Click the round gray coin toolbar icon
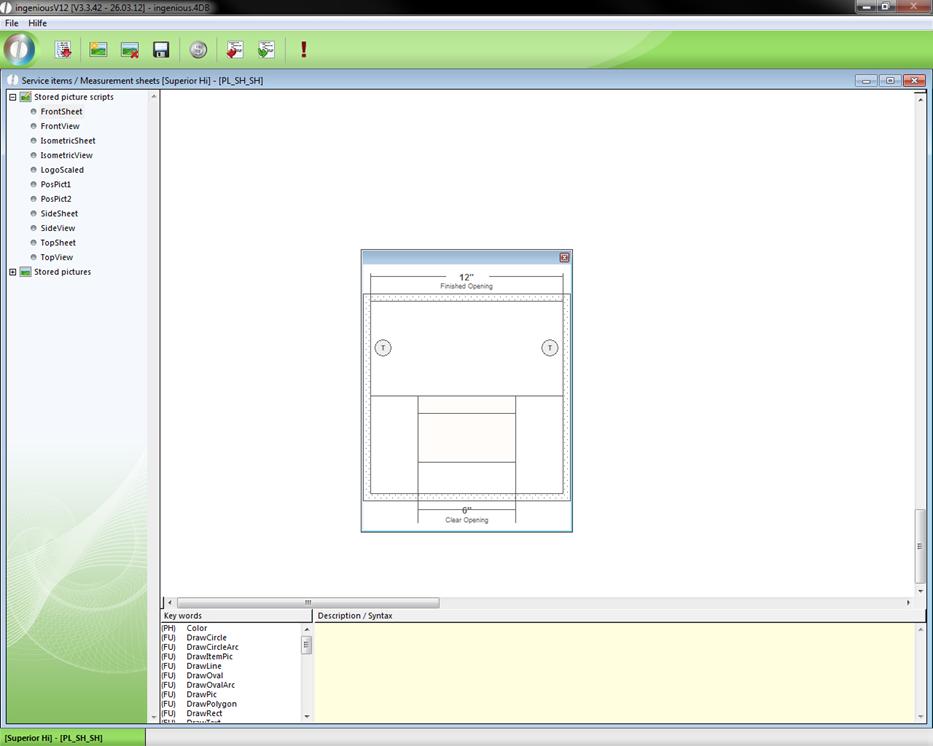Viewport: 933px width, 746px height. pyautogui.click(x=198, y=49)
